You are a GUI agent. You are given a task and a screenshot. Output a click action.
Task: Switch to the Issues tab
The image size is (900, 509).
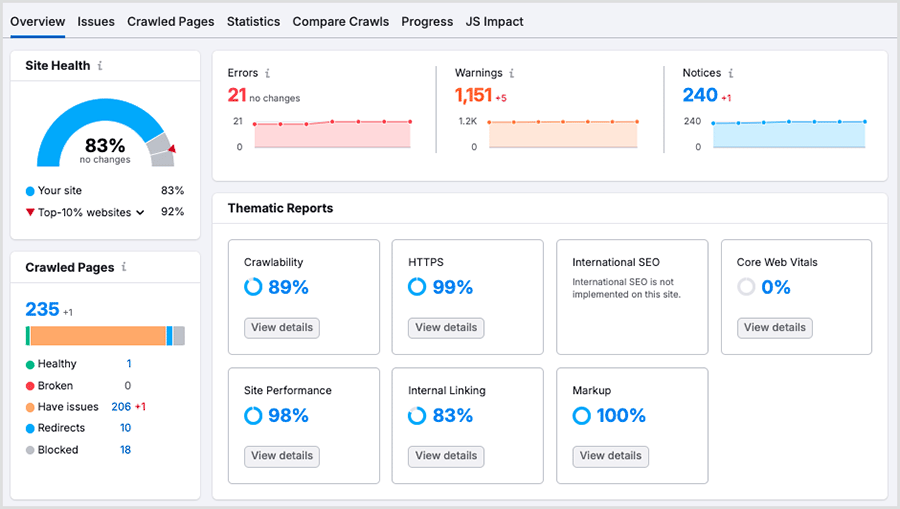(96, 22)
